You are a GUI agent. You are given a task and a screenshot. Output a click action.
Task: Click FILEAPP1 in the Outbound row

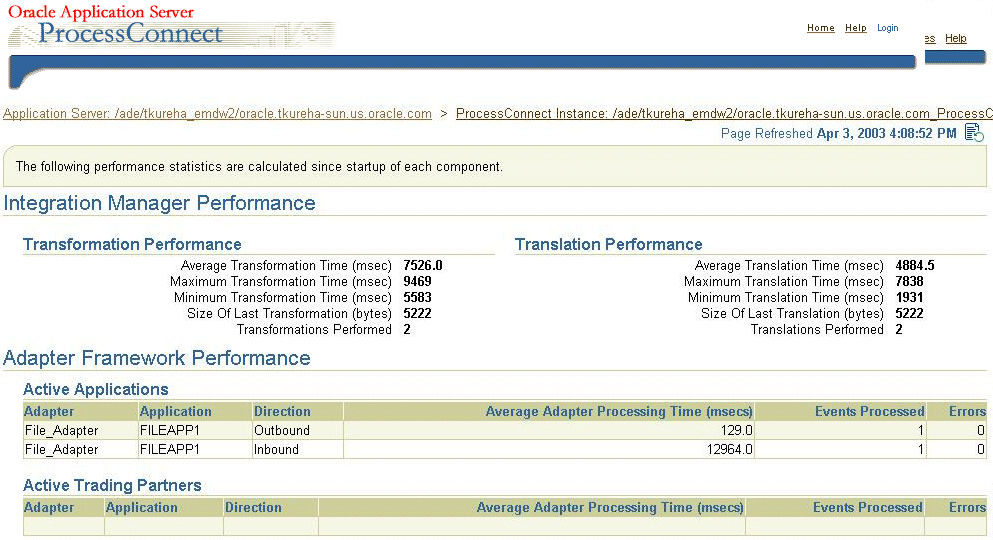(x=170, y=430)
